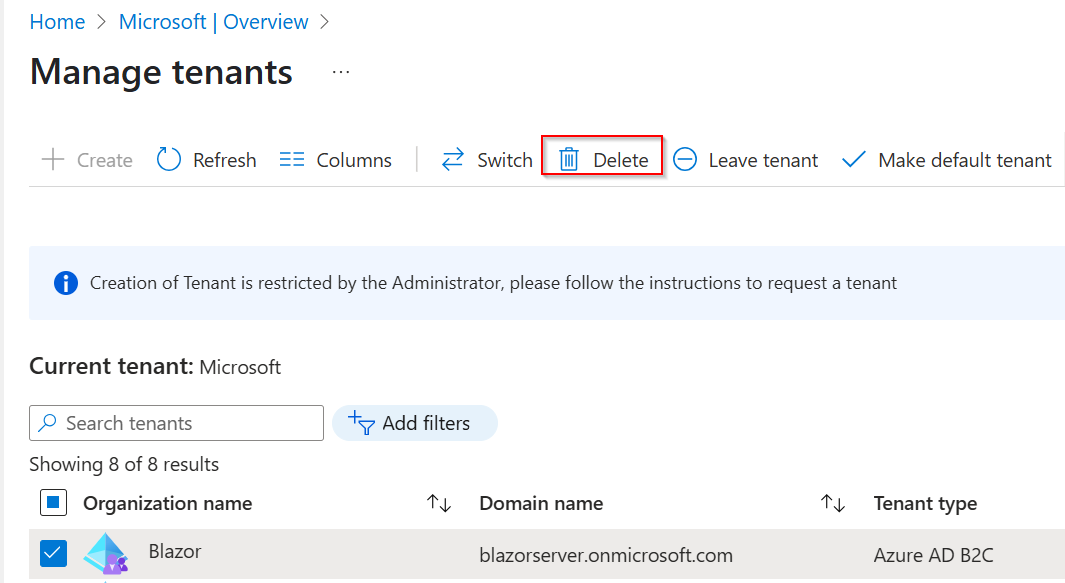Image resolution: width=1065 pixels, height=583 pixels.
Task: Click the Azure AD B2C tenant type cell
Action: pos(933,555)
